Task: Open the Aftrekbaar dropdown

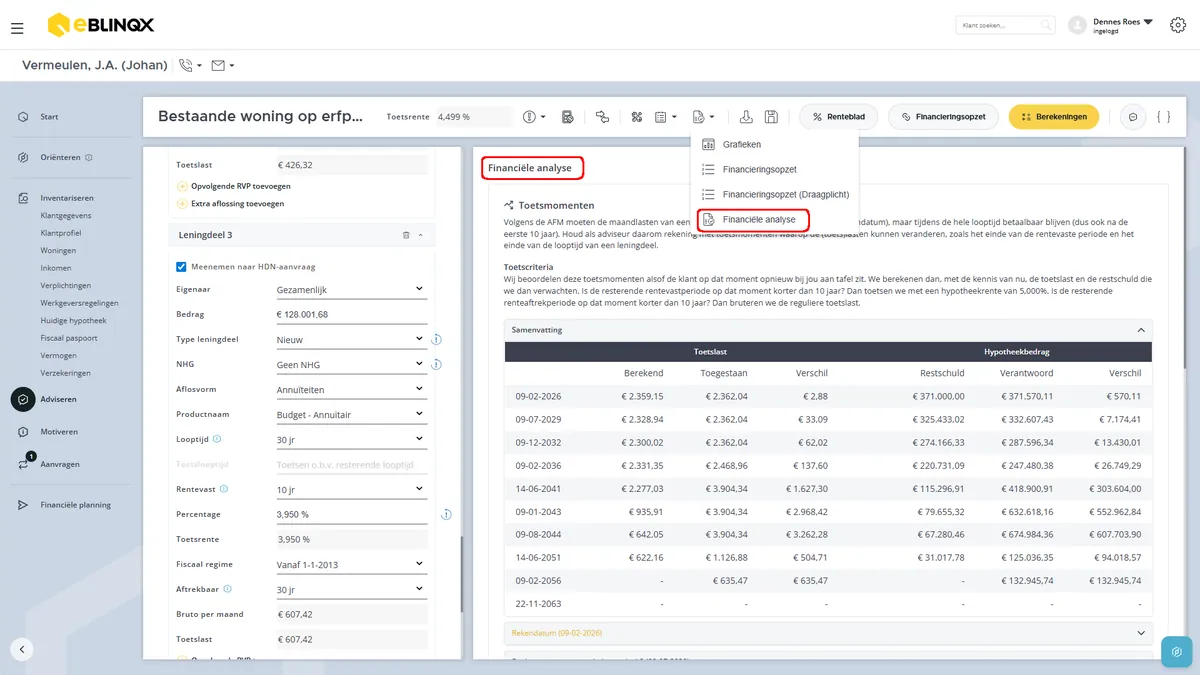Action: (x=351, y=589)
